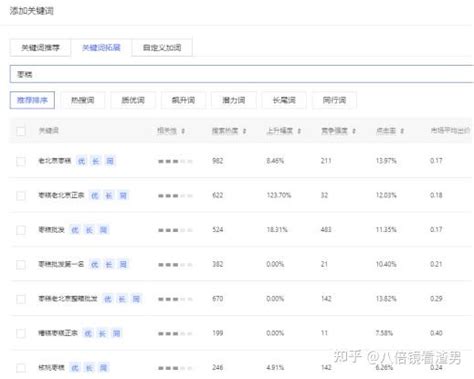474x379 pixels.
Task: Click relevance bar in row with heat 622
Action: 175,196
